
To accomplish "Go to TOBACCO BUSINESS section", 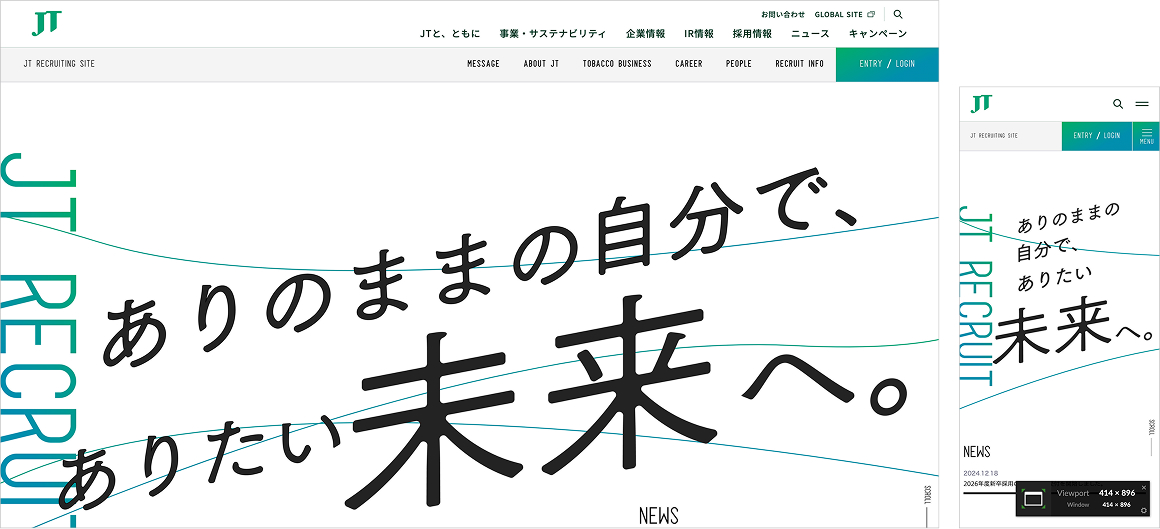I will tap(617, 64).
